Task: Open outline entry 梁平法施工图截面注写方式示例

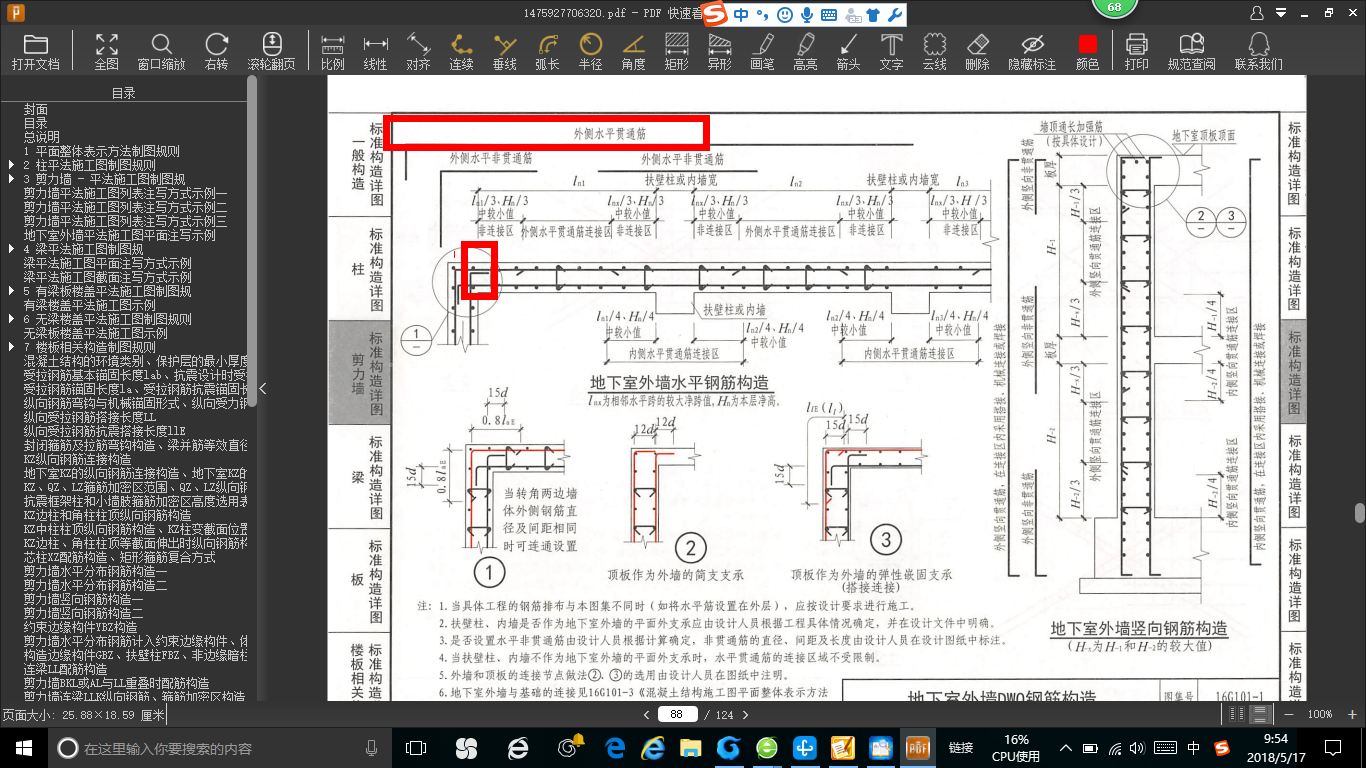Action: [x=108, y=277]
